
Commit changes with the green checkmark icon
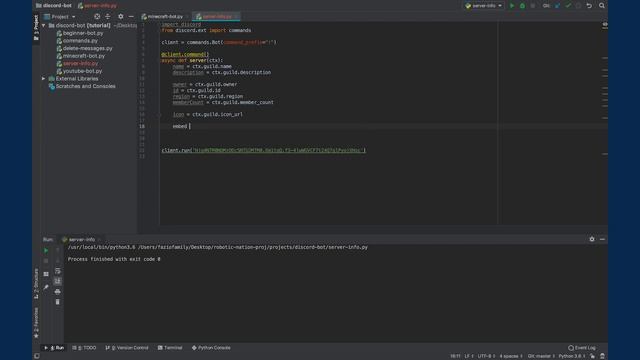568,6
